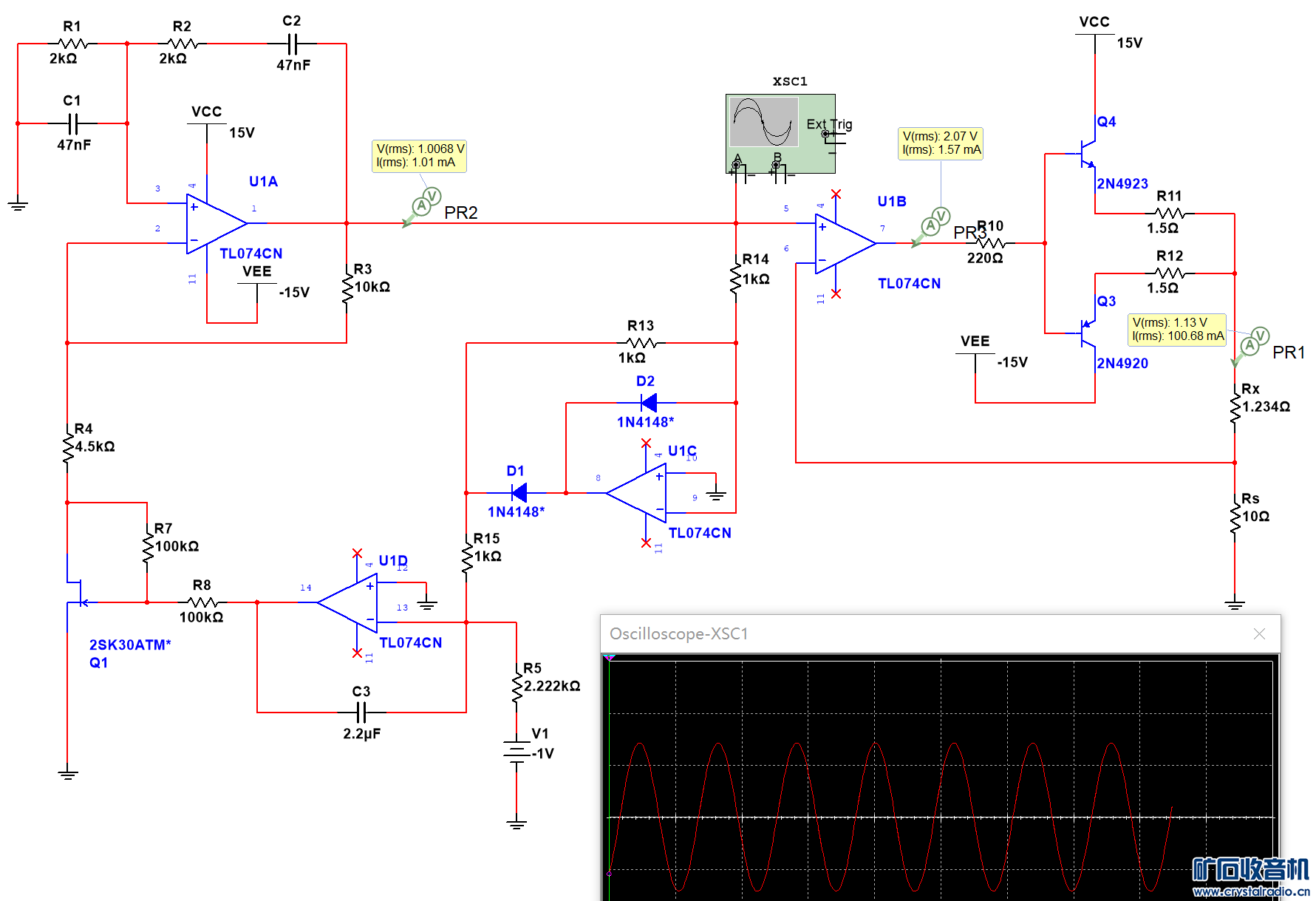
Task: Select the PR1 measurement probe
Action: tap(1250, 346)
